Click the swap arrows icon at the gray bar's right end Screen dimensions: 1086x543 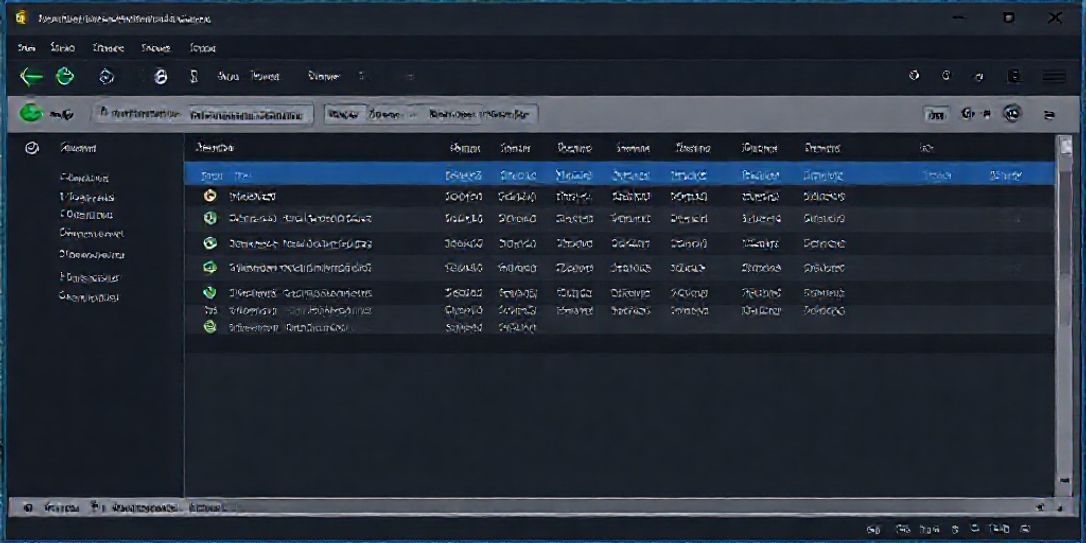click(1049, 115)
